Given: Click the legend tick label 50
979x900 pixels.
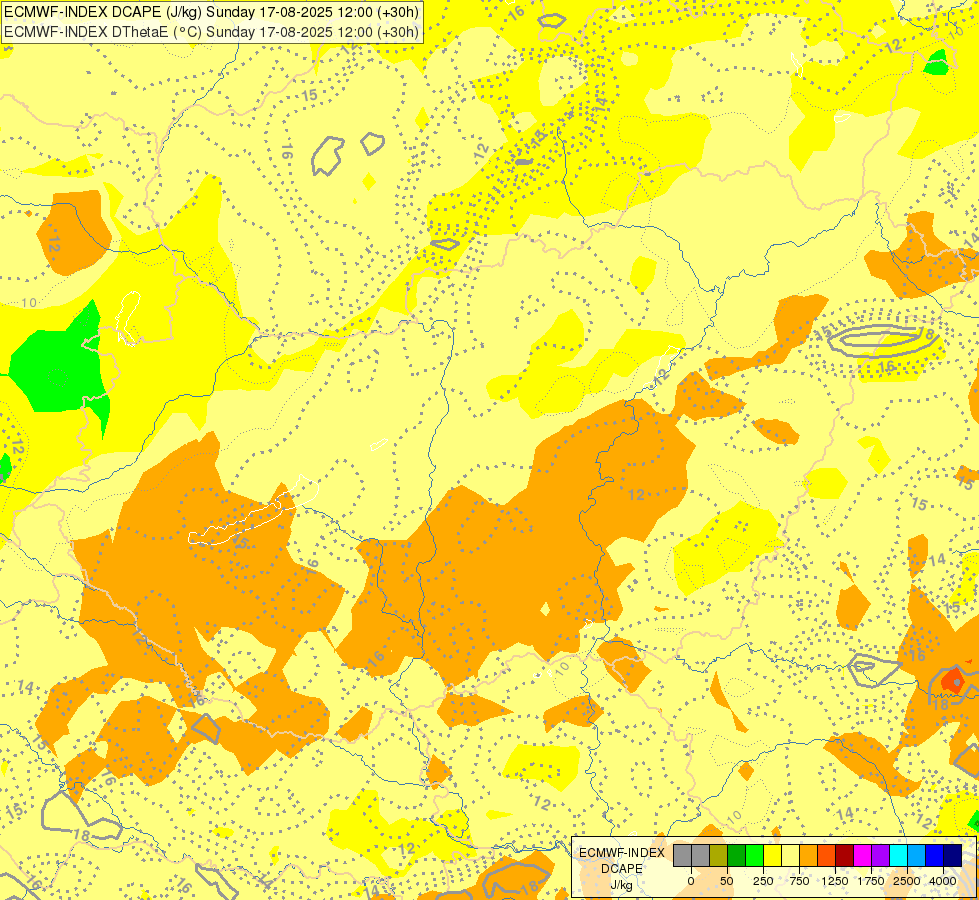Looking at the screenshot, I should 727,881.
